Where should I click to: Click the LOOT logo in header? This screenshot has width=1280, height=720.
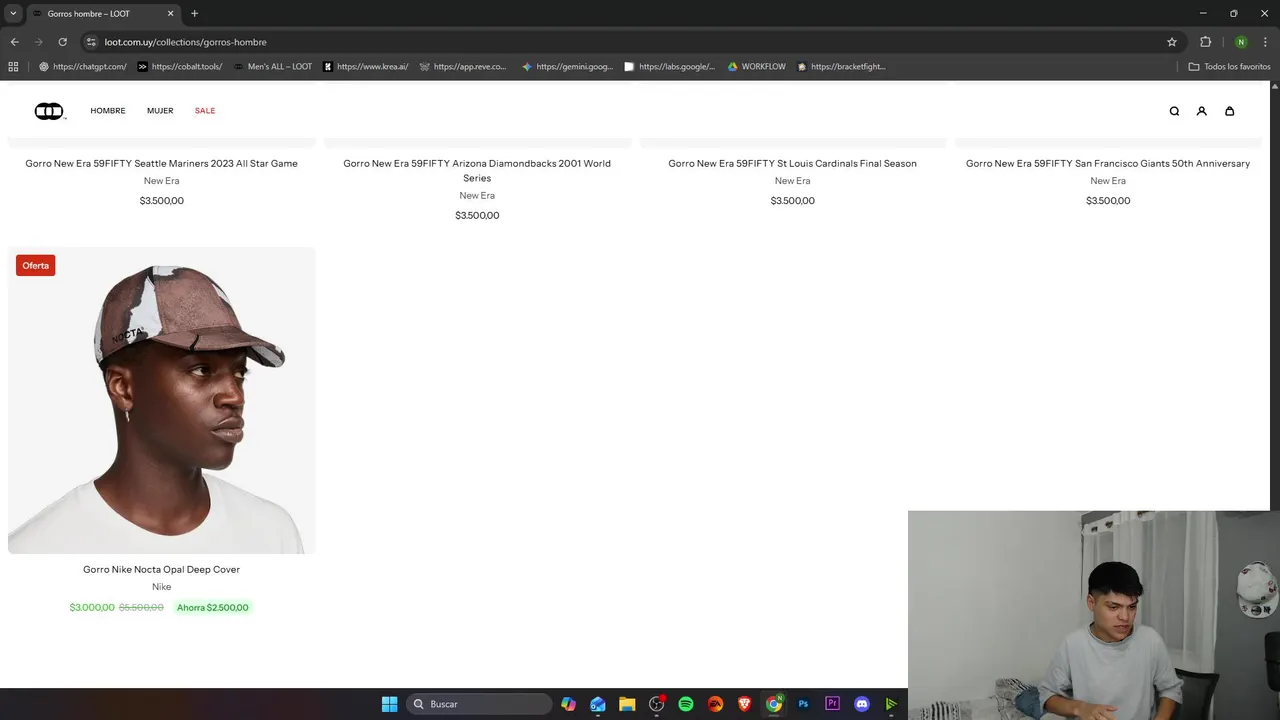click(x=49, y=111)
